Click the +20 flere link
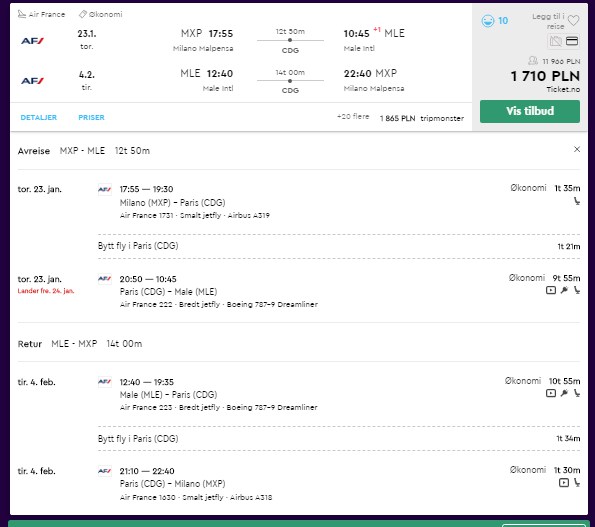This screenshot has height=527, width=595. [353, 116]
